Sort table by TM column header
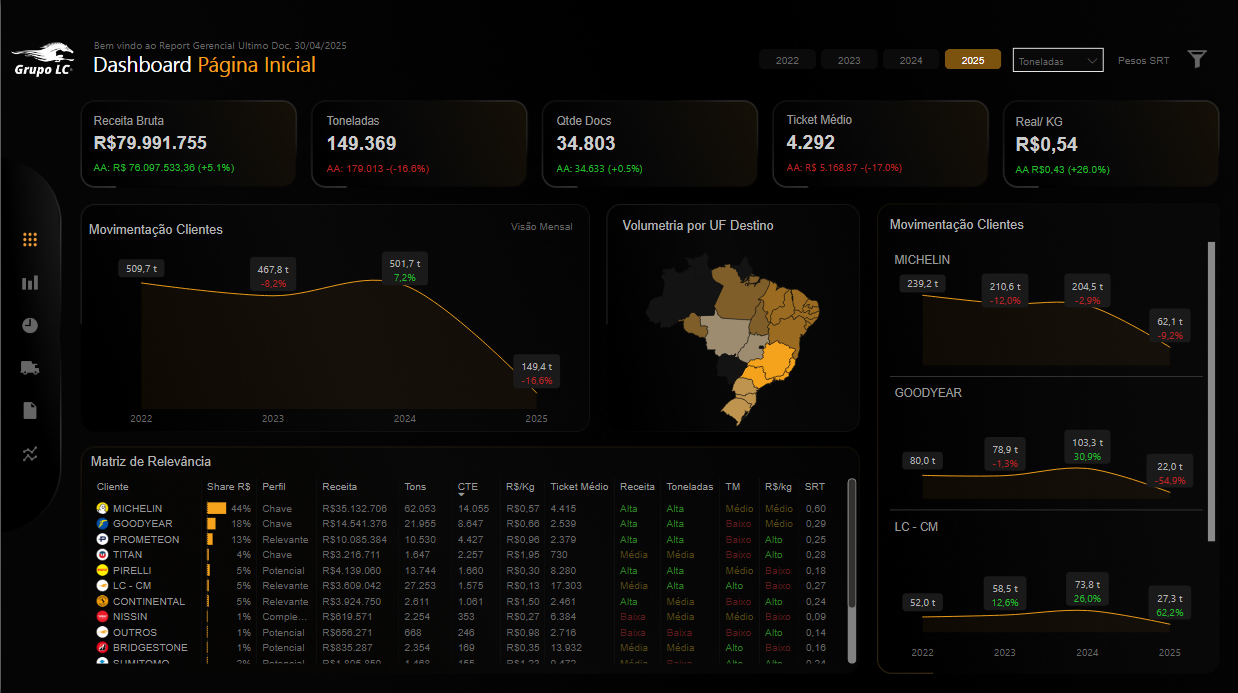 pos(733,487)
